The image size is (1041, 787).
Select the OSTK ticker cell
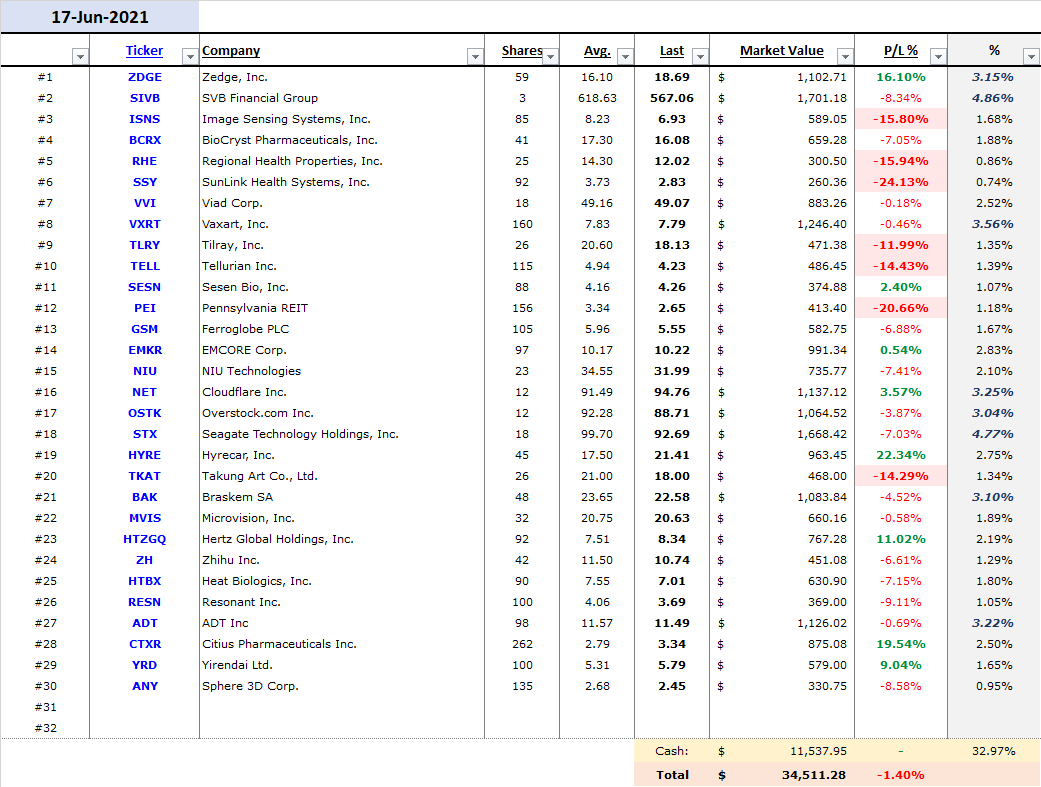click(x=145, y=413)
